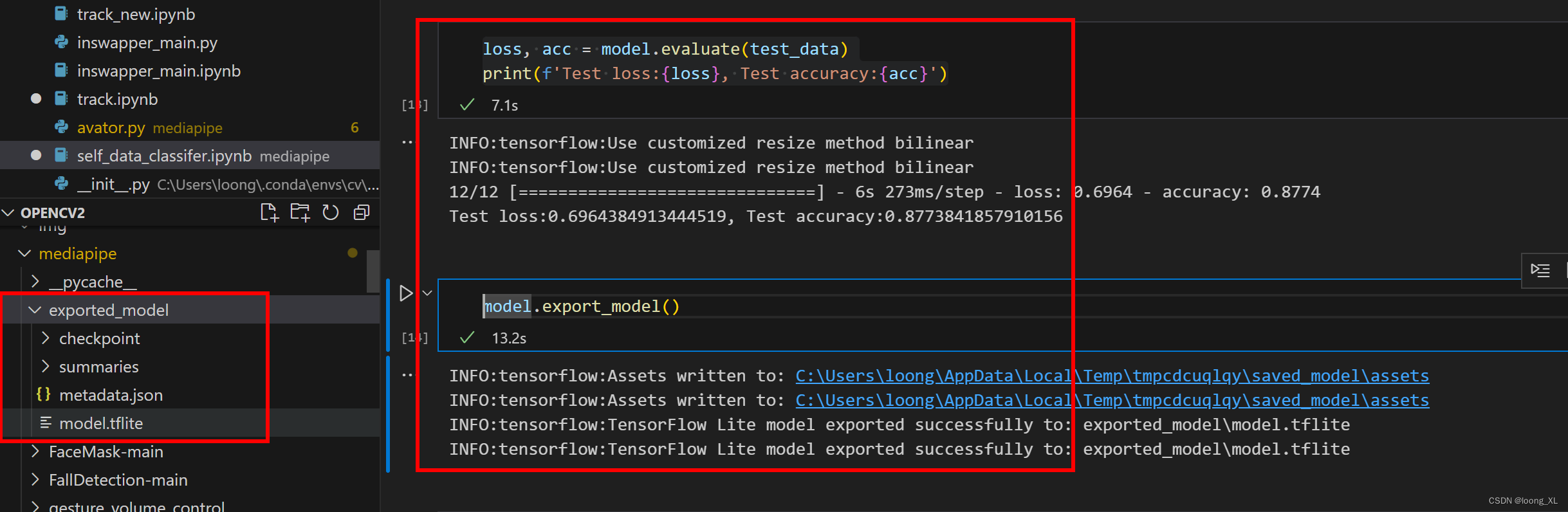1568x512 pixels.
Task: Click New Folder icon in OPENCV2 header
Action: coord(300,212)
